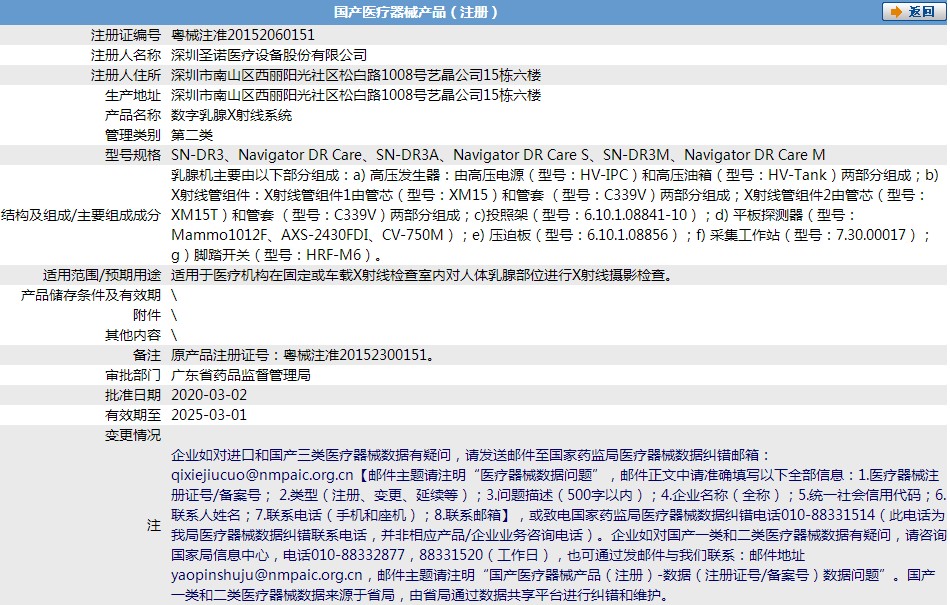The height and width of the screenshot is (605, 950).
Task: Click management class value 第二类
Action: (x=192, y=135)
